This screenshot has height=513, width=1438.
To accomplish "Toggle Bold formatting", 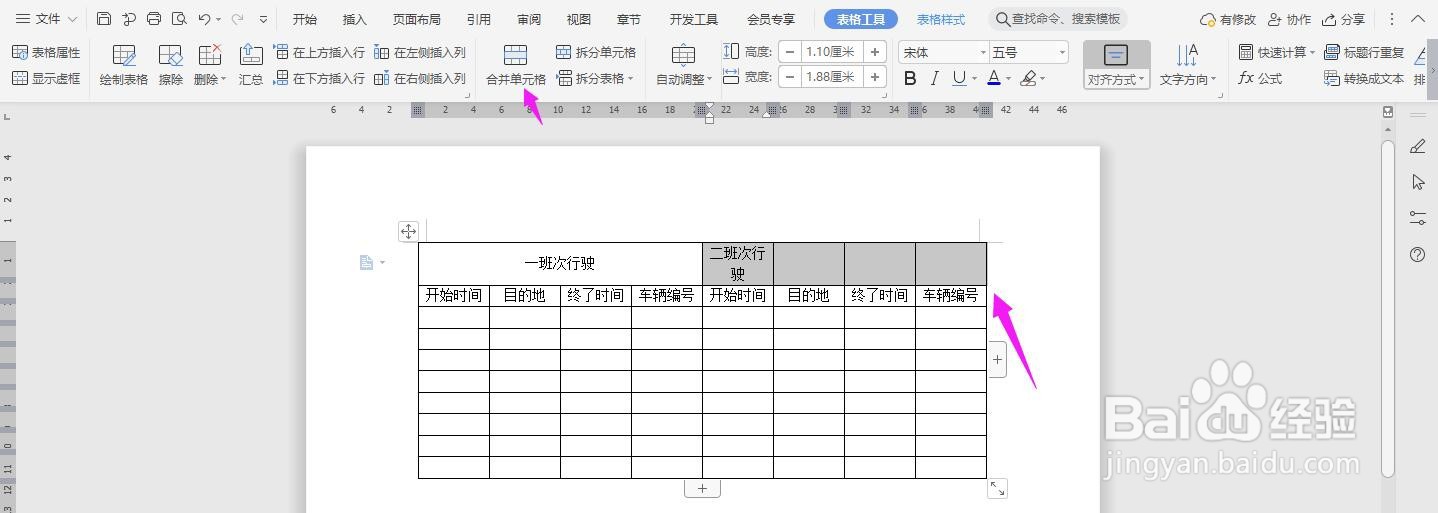I will coord(910,78).
